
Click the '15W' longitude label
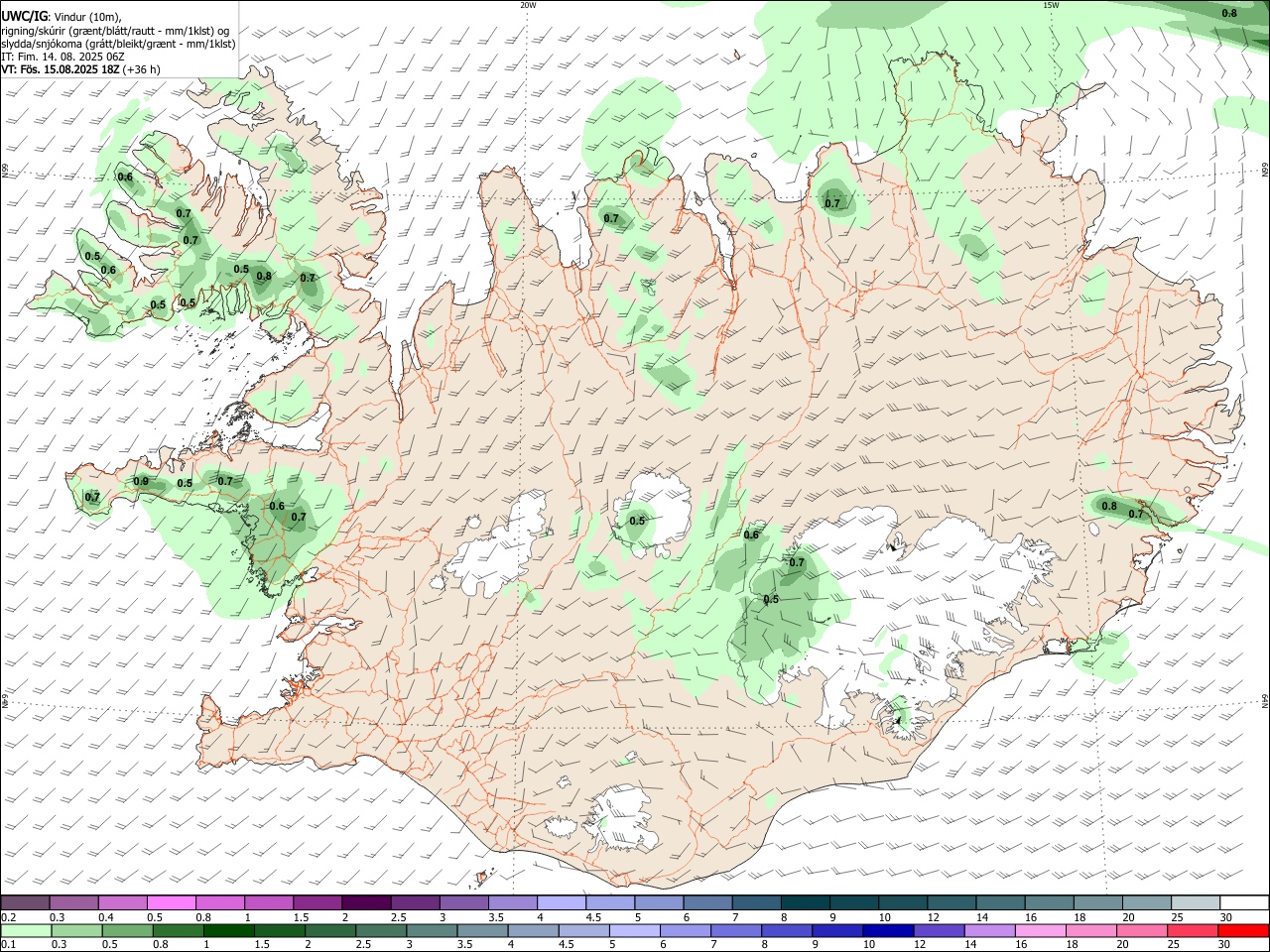[x=1051, y=5]
